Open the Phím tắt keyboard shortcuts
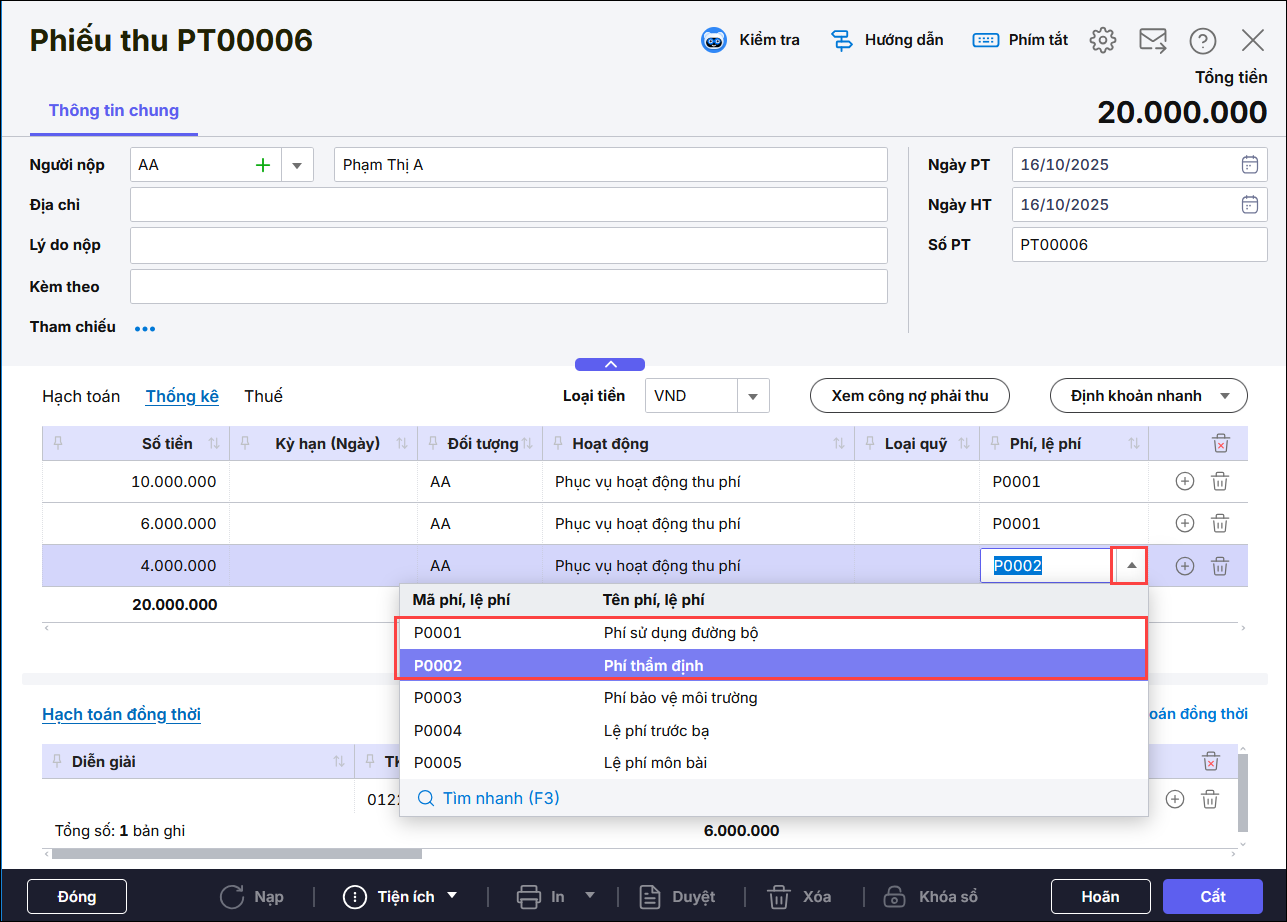 [x=985, y=41]
